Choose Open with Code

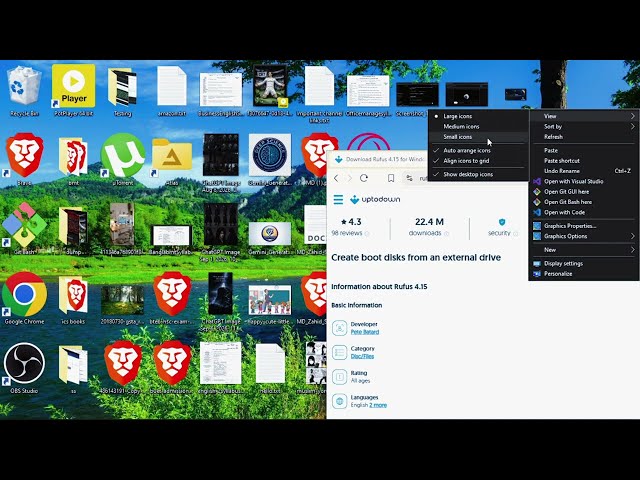pos(584,212)
